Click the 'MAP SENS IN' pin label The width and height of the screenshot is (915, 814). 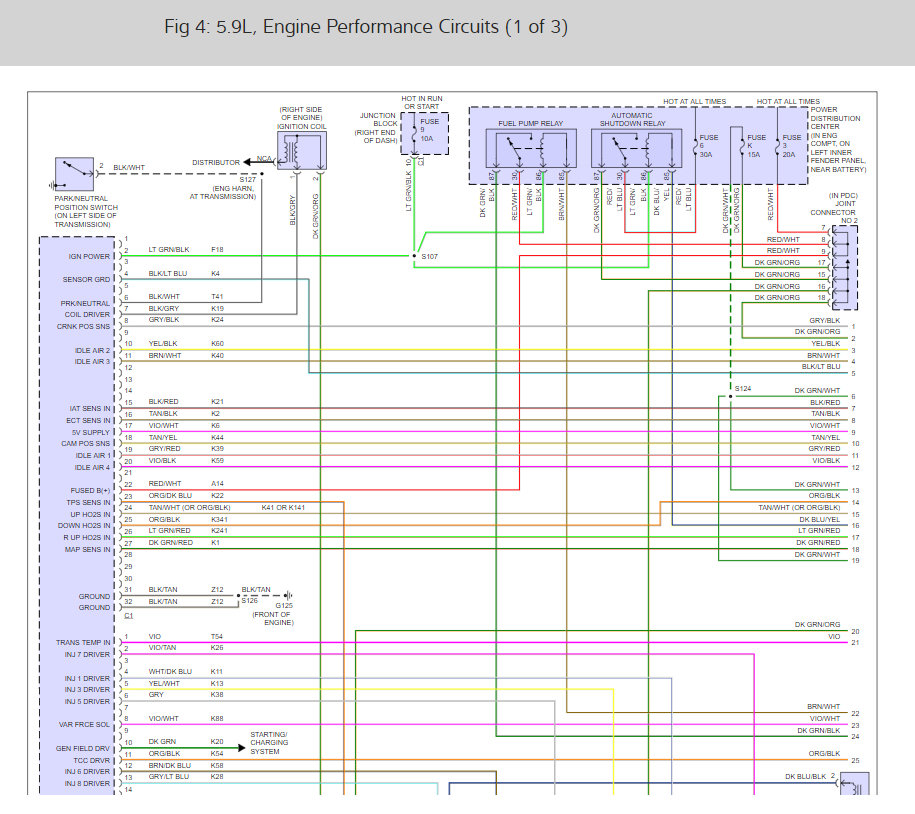tap(87, 550)
